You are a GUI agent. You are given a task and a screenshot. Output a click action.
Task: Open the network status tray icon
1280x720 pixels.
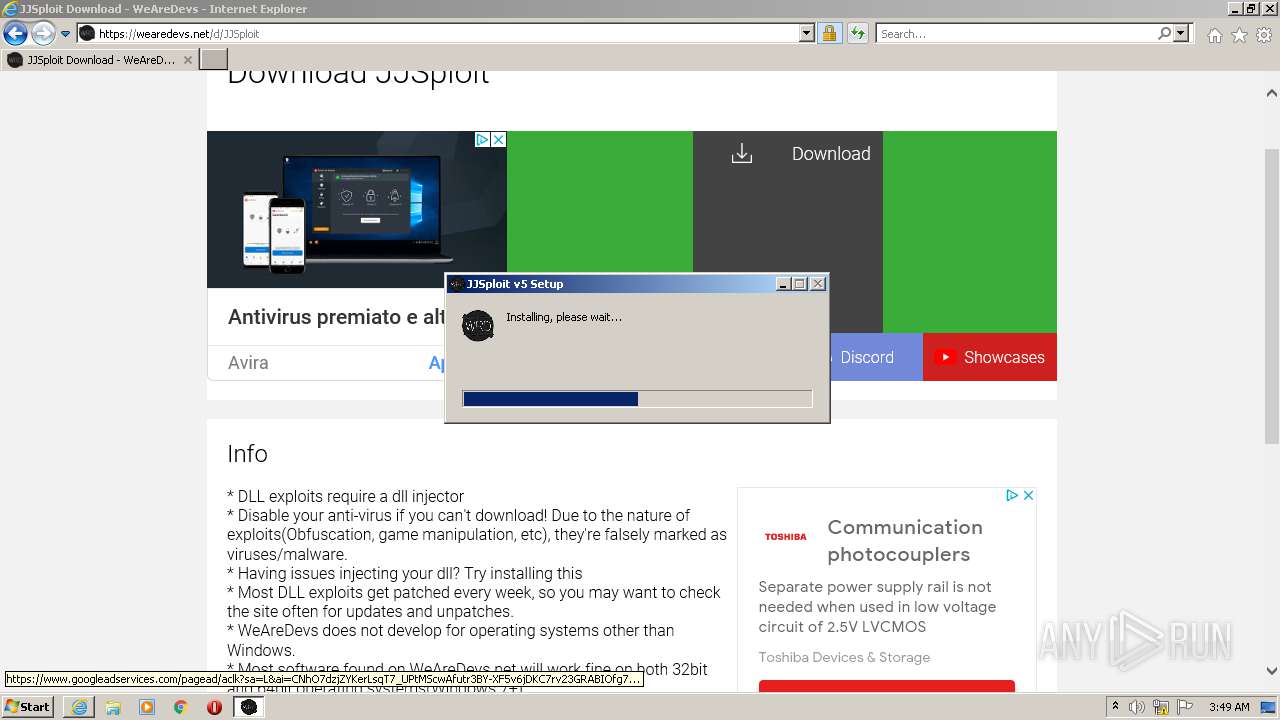(1159, 707)
